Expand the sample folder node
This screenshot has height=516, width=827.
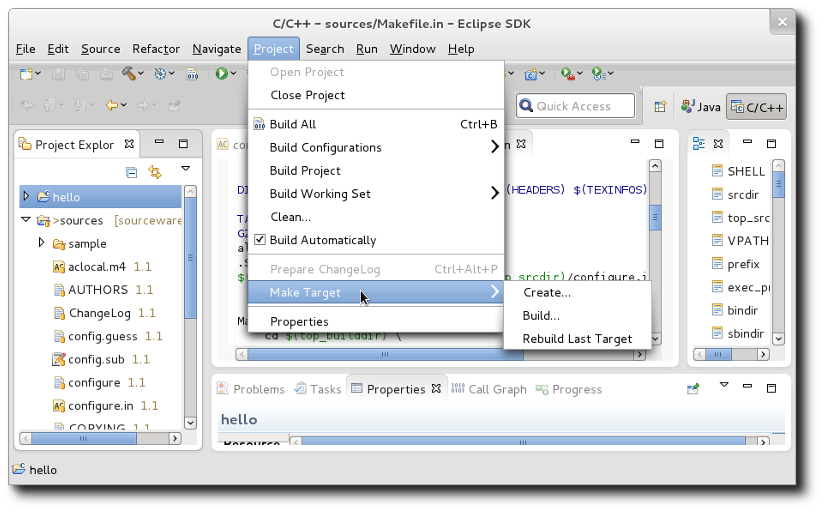click(x=41, y=243)
